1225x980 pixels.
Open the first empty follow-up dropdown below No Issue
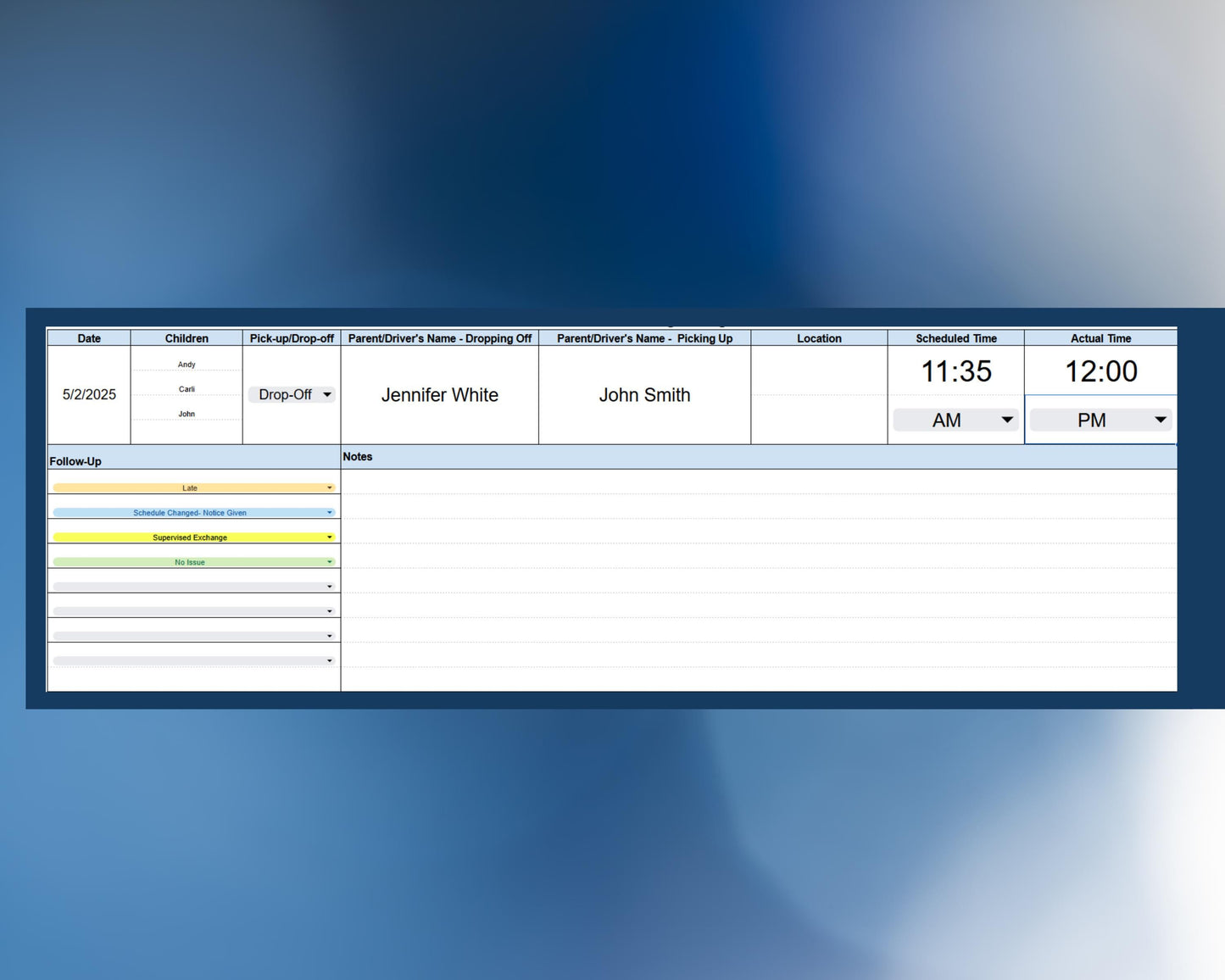click(194, 587)
